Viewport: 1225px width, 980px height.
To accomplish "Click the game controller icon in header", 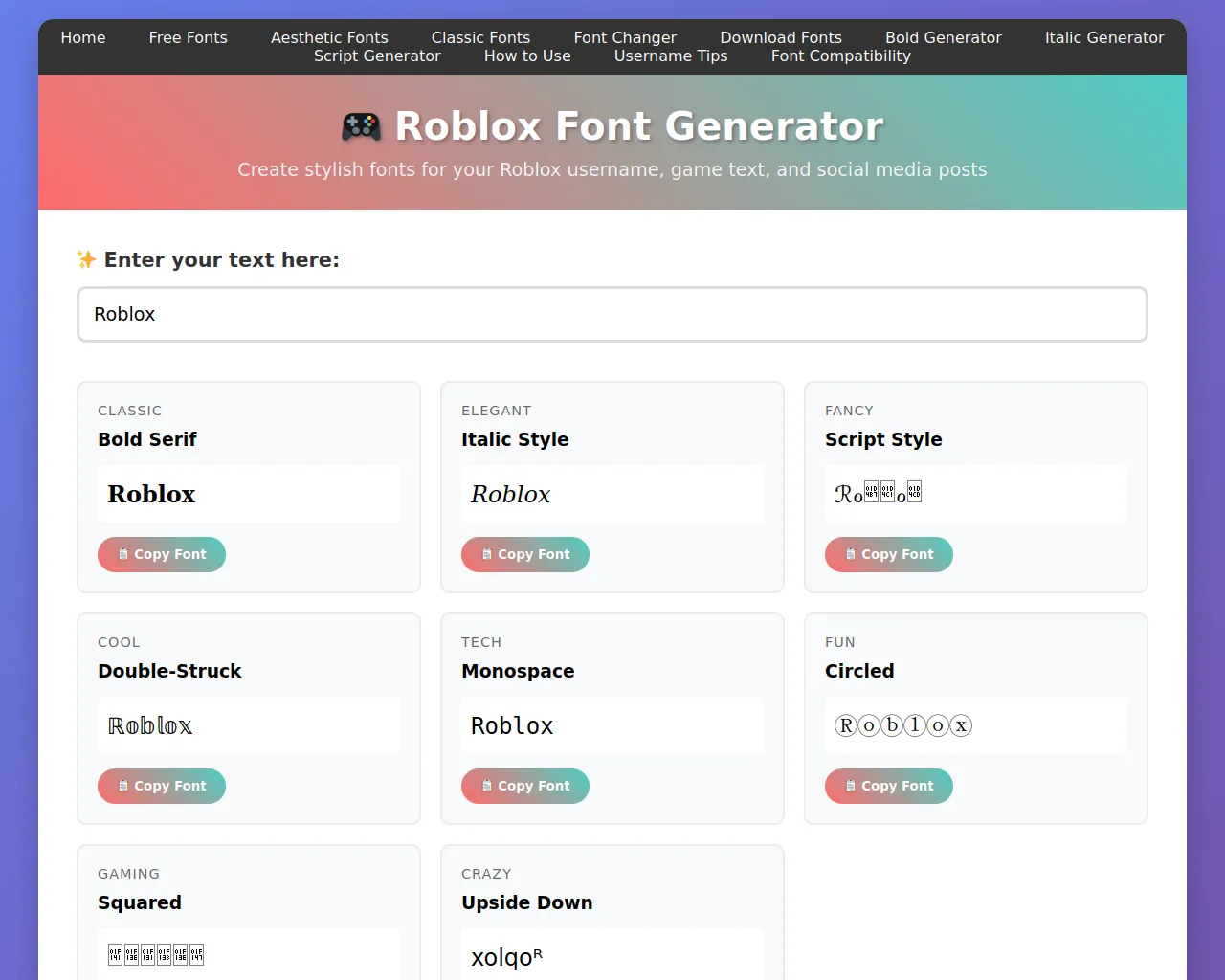I will [361, 126].
